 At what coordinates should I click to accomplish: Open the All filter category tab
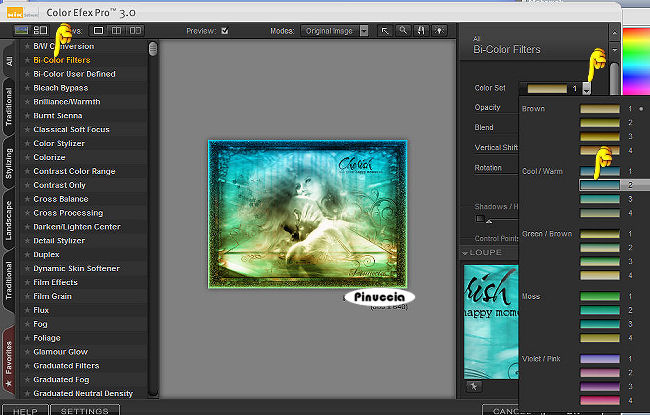coord(9,61)
